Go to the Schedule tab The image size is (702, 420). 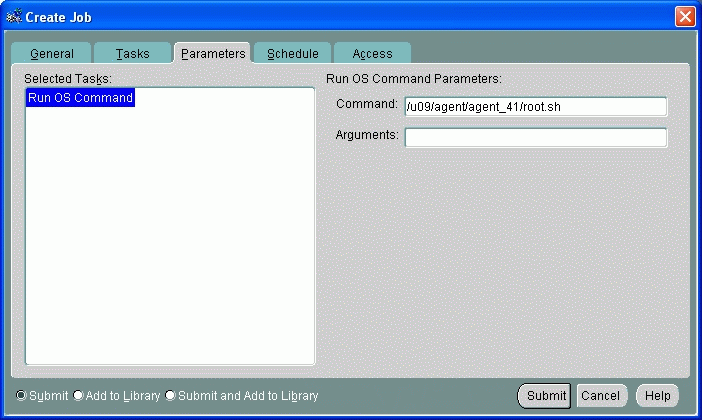[292, 54]
